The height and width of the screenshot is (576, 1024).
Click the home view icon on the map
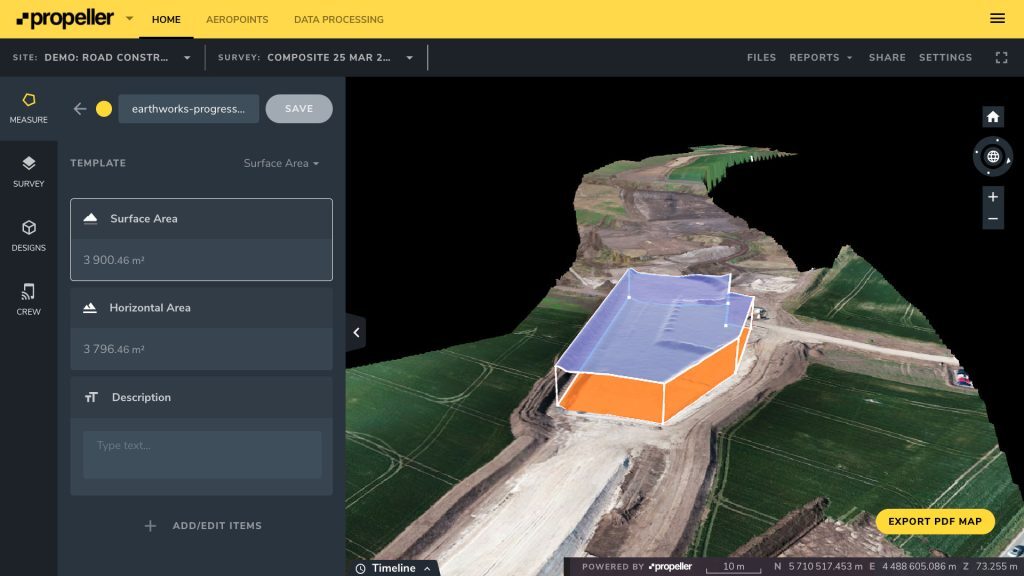(x=993, y=117)
